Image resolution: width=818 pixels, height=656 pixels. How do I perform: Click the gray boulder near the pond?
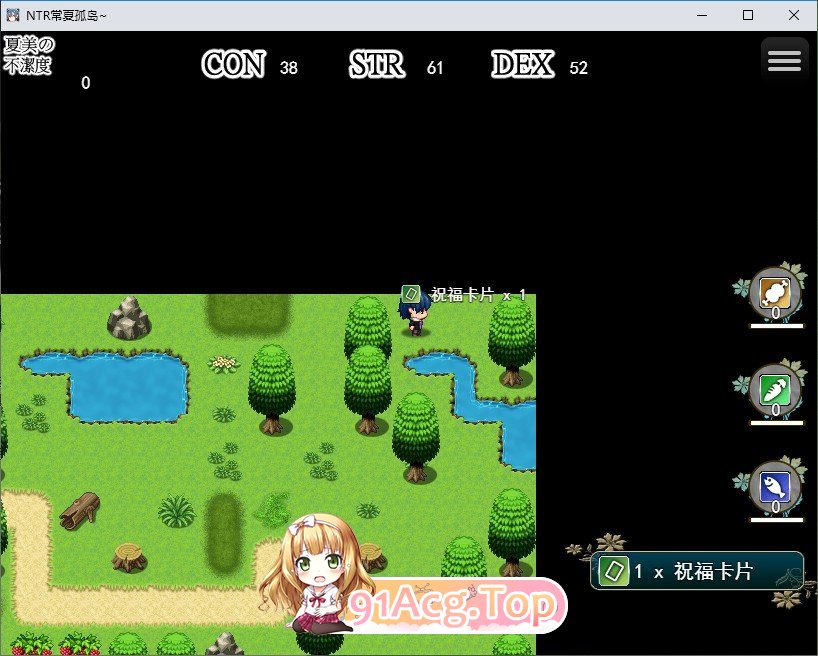129,317
